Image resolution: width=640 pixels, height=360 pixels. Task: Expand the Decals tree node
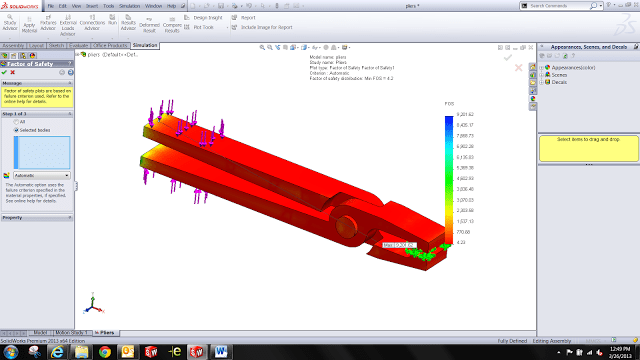coord(542,82)
